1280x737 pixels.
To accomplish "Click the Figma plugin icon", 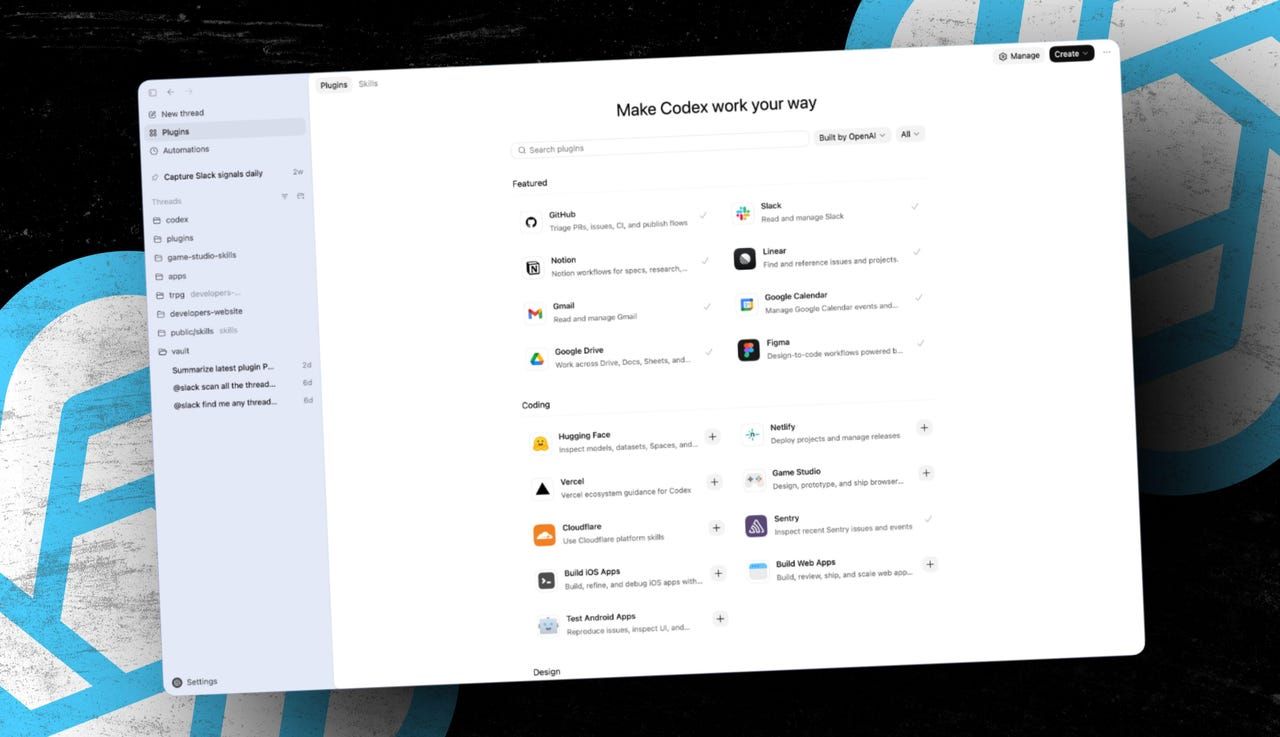I will (748, 350).
